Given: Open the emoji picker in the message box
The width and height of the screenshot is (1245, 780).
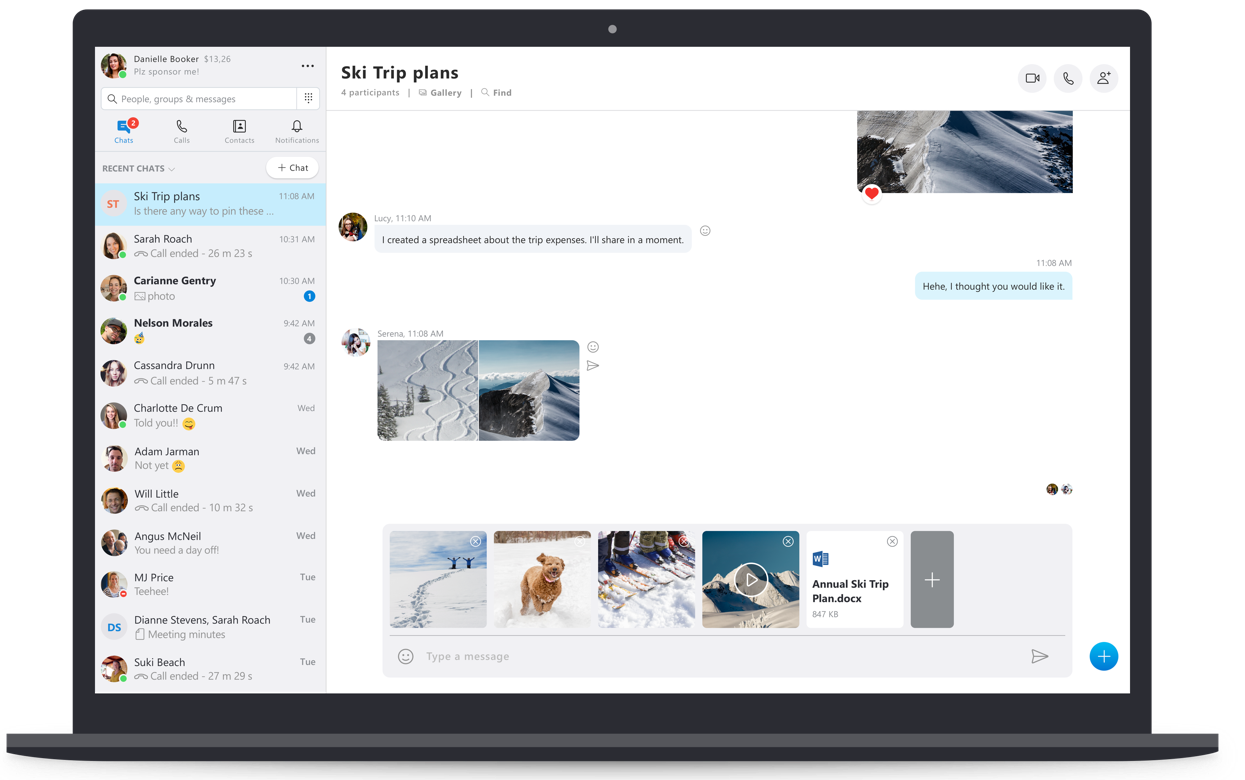Looking at the screenshot, I should (x=404, y=656).
